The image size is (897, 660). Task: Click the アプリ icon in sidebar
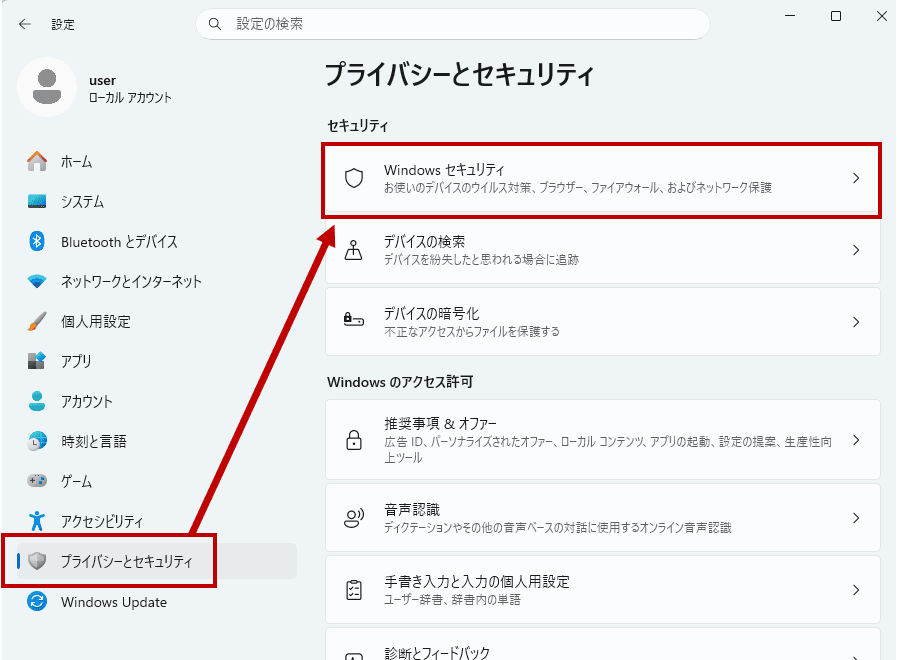[37, 361]
